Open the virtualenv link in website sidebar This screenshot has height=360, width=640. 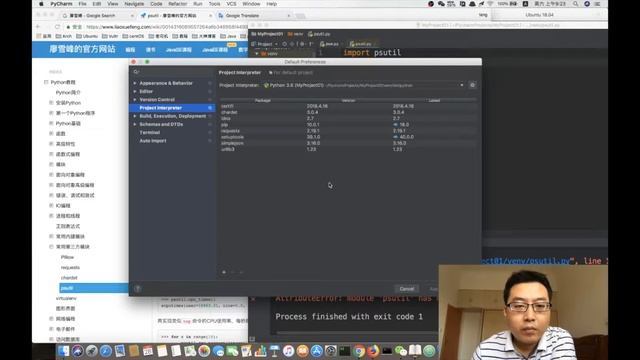tap(66, 298)
